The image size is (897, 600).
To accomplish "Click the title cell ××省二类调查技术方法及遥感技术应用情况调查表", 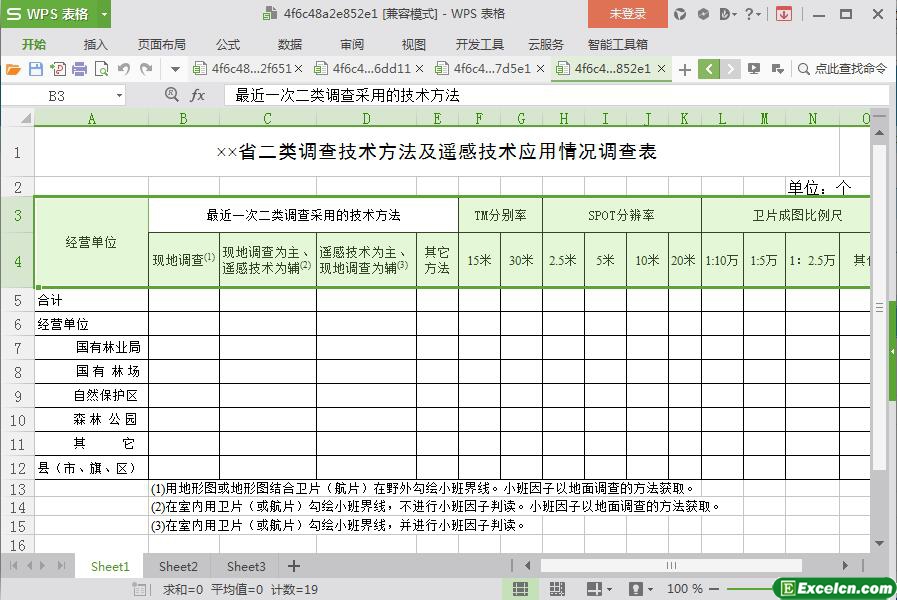I will [x=437, y=152].
